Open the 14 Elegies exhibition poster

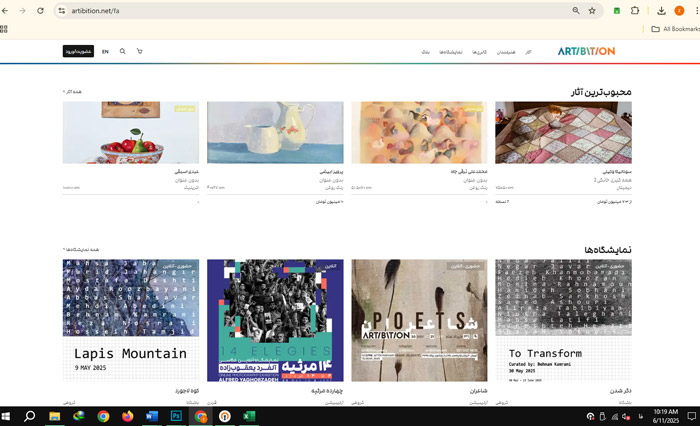[275, 320]
